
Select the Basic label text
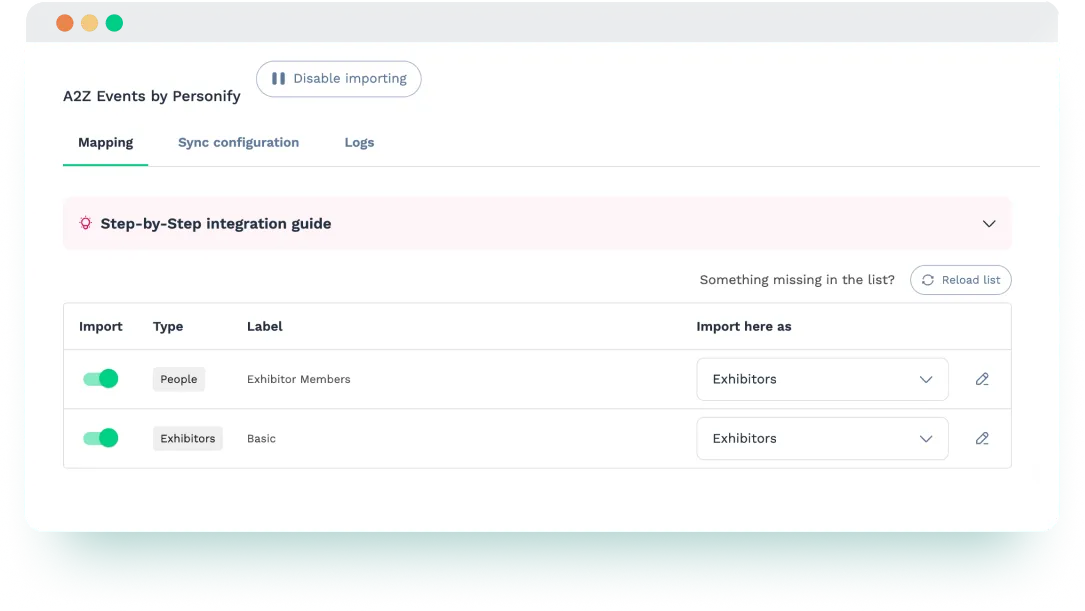coord(261,439)
